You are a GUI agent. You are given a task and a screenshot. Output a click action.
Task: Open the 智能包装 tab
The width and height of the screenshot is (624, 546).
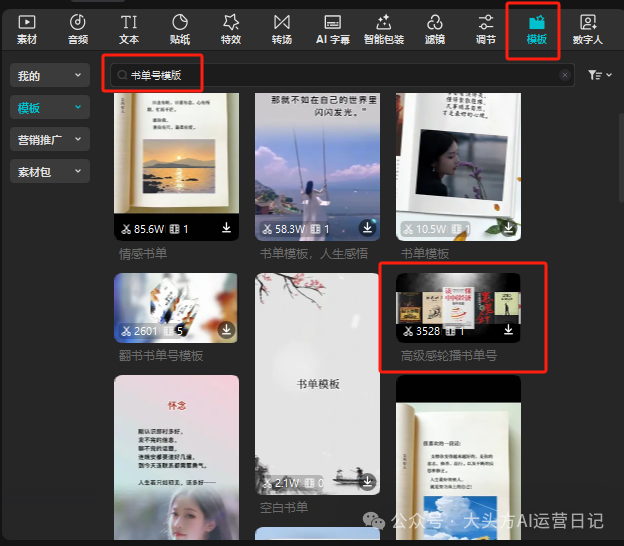tap(384, 29)
